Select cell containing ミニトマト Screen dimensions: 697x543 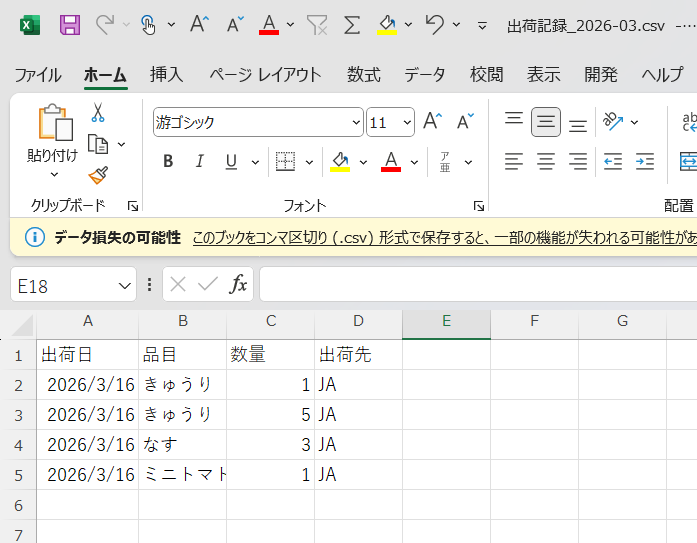tap(183, 475)
